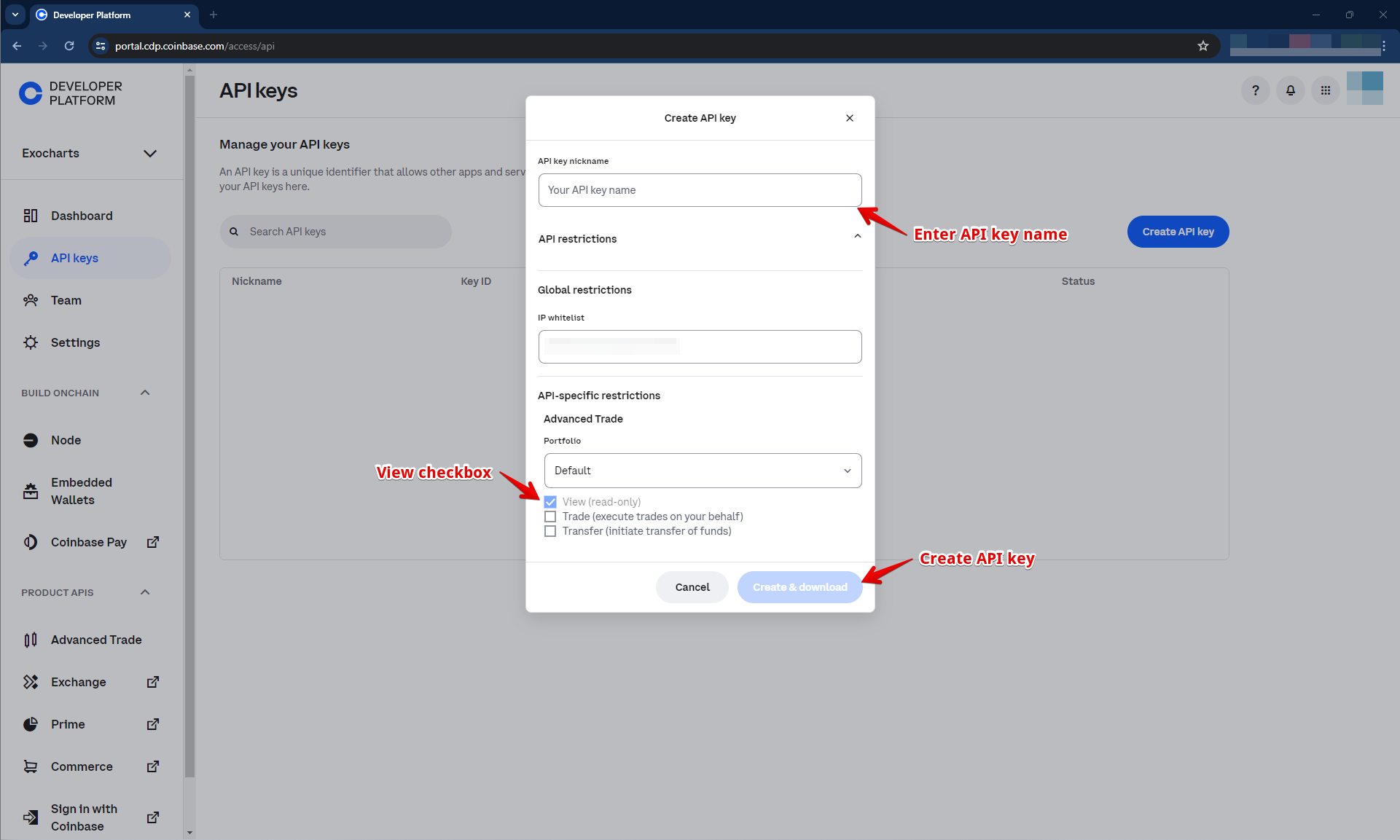Viewport: 1400px width, 840px height.
Task: Click the IP whitelist input field
Action: (700, 347)
